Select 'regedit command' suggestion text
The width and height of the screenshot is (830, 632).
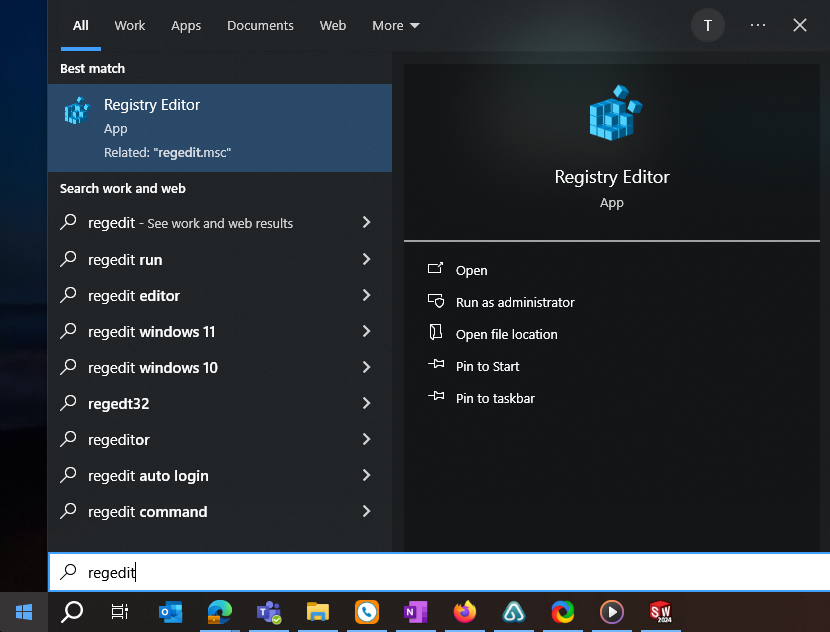click(x=148, y=512)
